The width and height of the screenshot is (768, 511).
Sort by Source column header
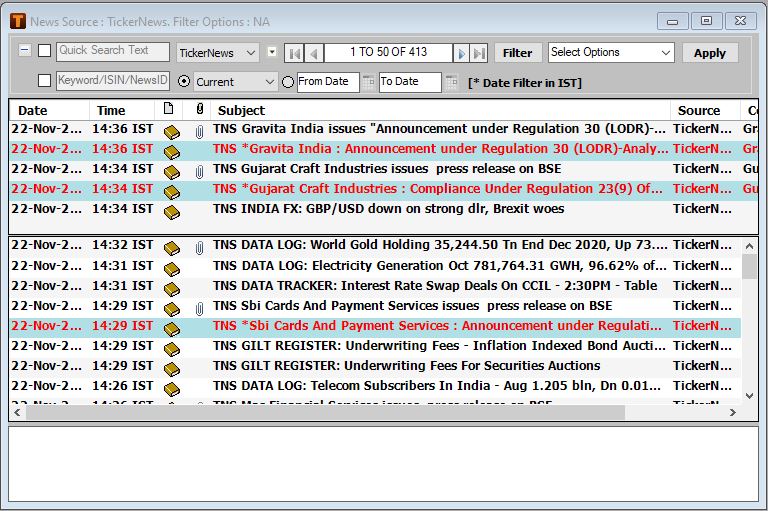(705, 110)
